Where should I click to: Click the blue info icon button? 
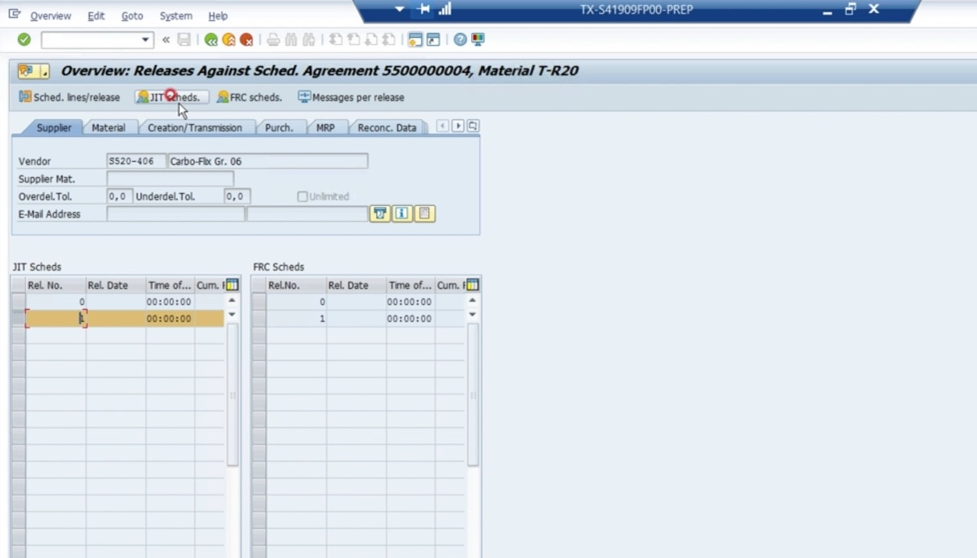click(402, 214)
